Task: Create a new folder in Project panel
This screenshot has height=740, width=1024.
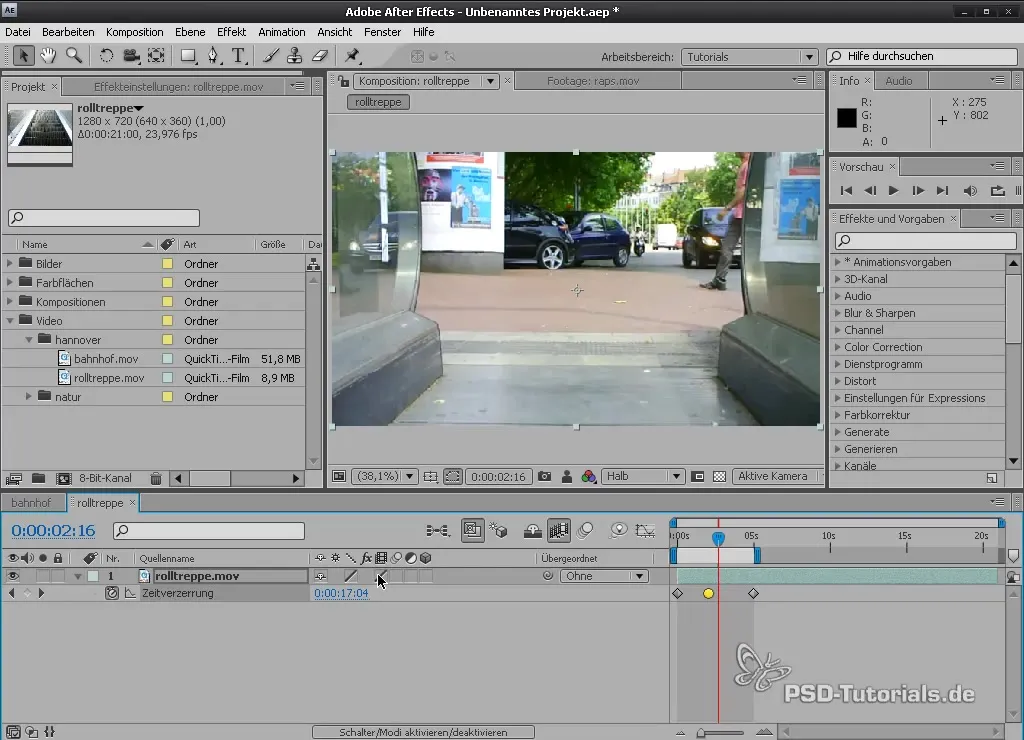Action: [39, 478]
